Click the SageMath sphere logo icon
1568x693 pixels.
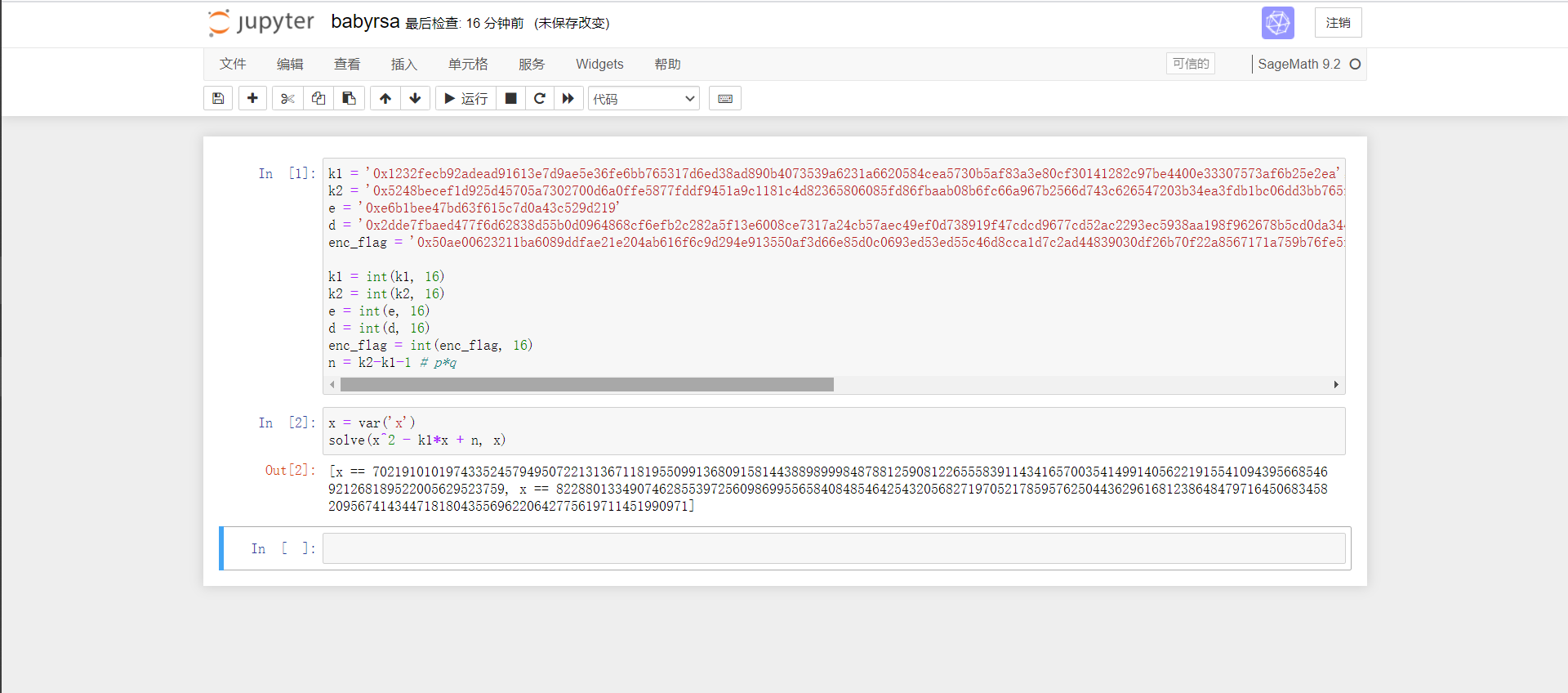pos(1277,23)
